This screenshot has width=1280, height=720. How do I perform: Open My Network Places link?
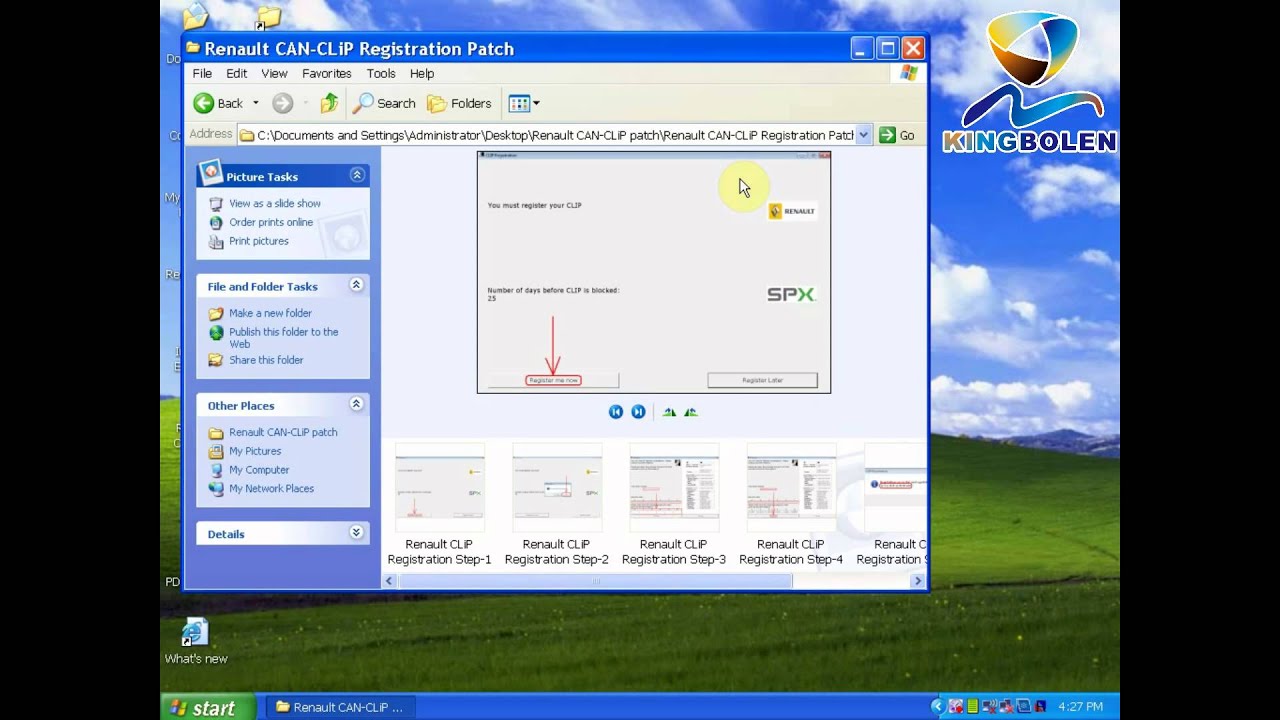pyautogui.click(x=271, y=489)
